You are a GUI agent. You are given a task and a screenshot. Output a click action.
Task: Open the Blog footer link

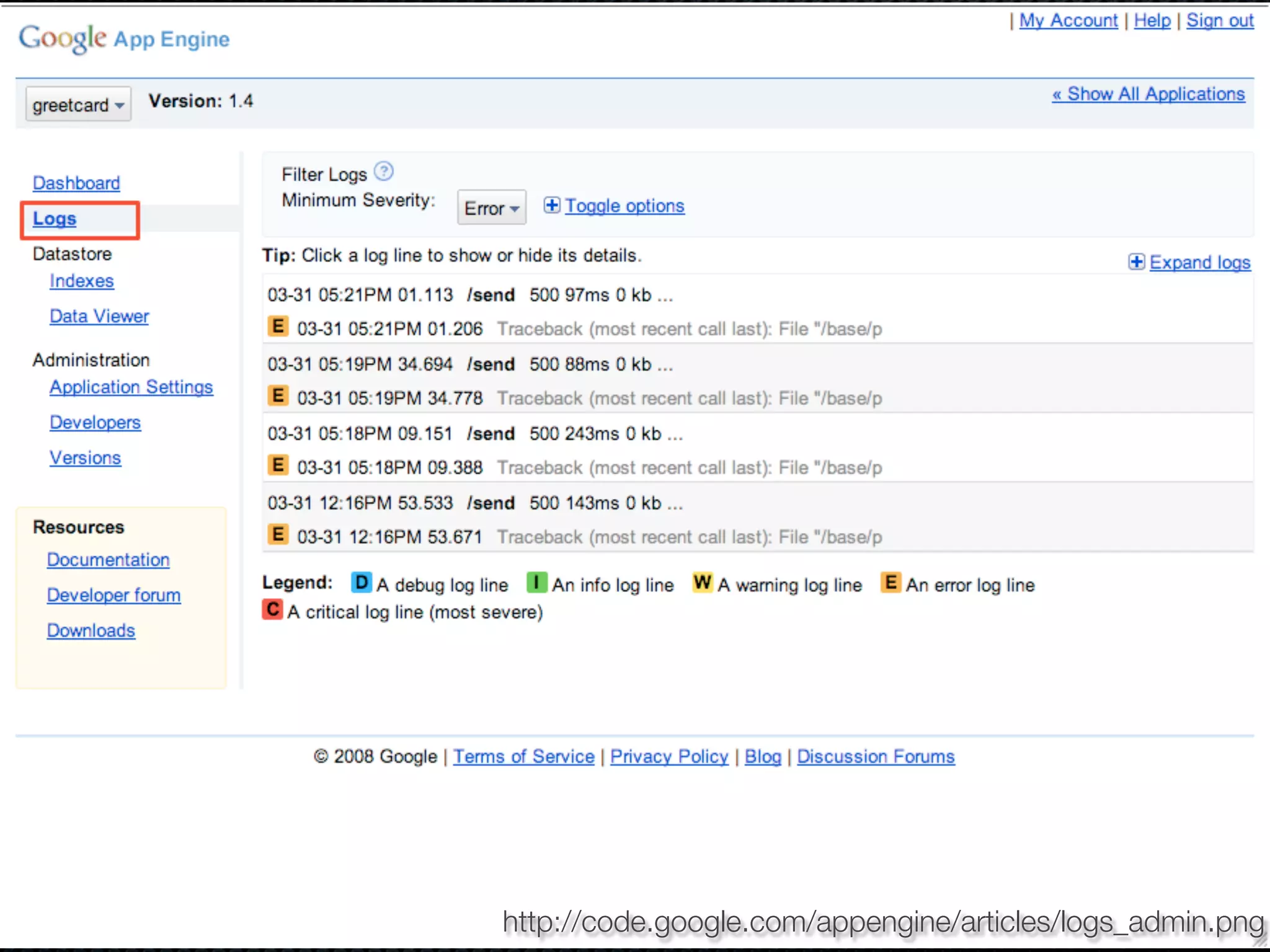click(x=763, y=757)
